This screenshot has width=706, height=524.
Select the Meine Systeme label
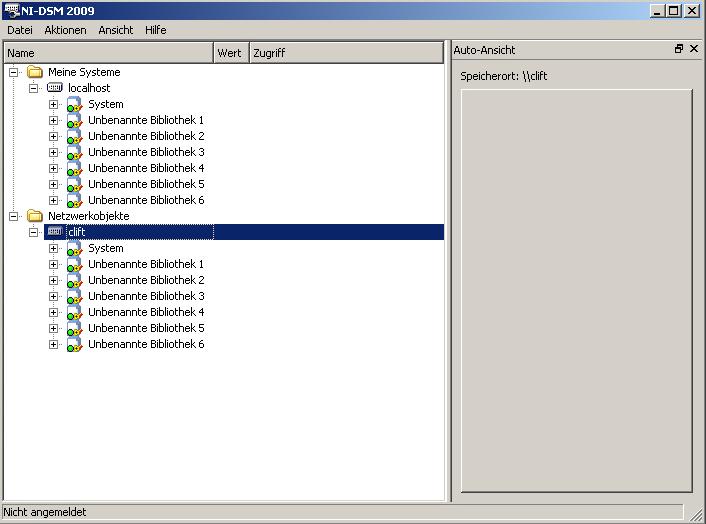click(84, 72)
